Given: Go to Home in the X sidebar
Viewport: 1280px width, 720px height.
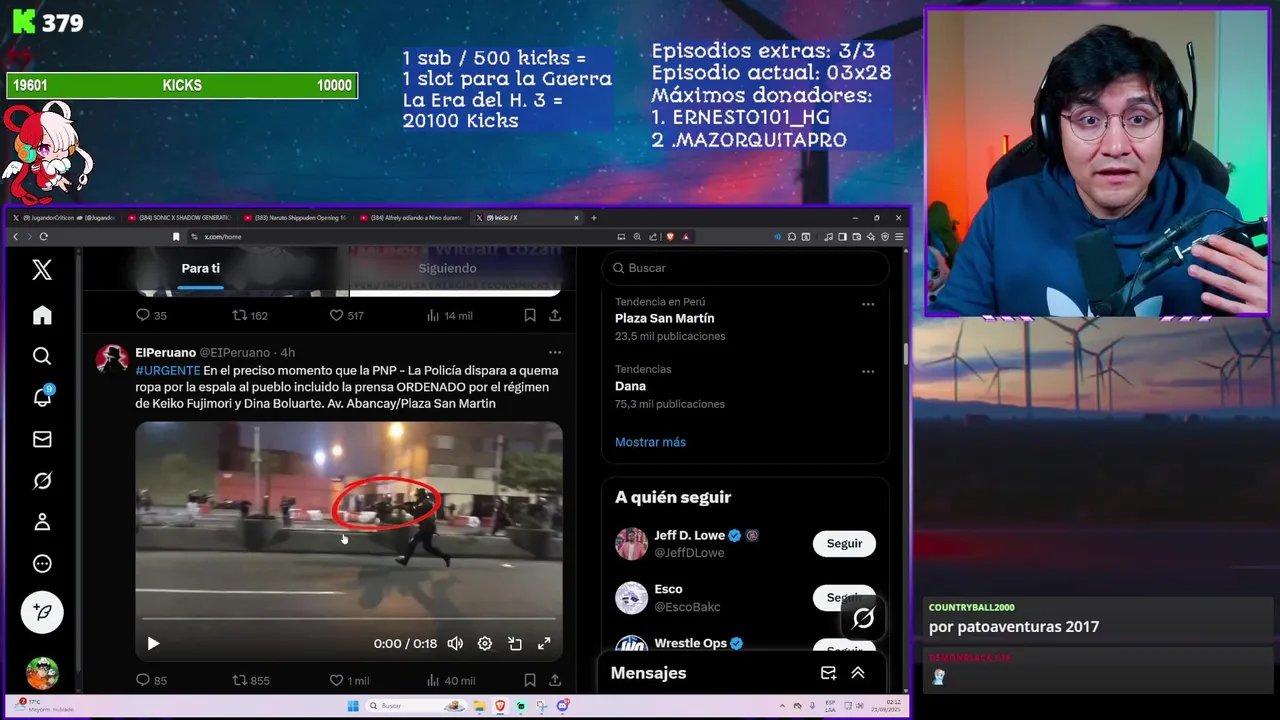Looking at the screenshot, I should pyautogui.click(x=42, y=315).
